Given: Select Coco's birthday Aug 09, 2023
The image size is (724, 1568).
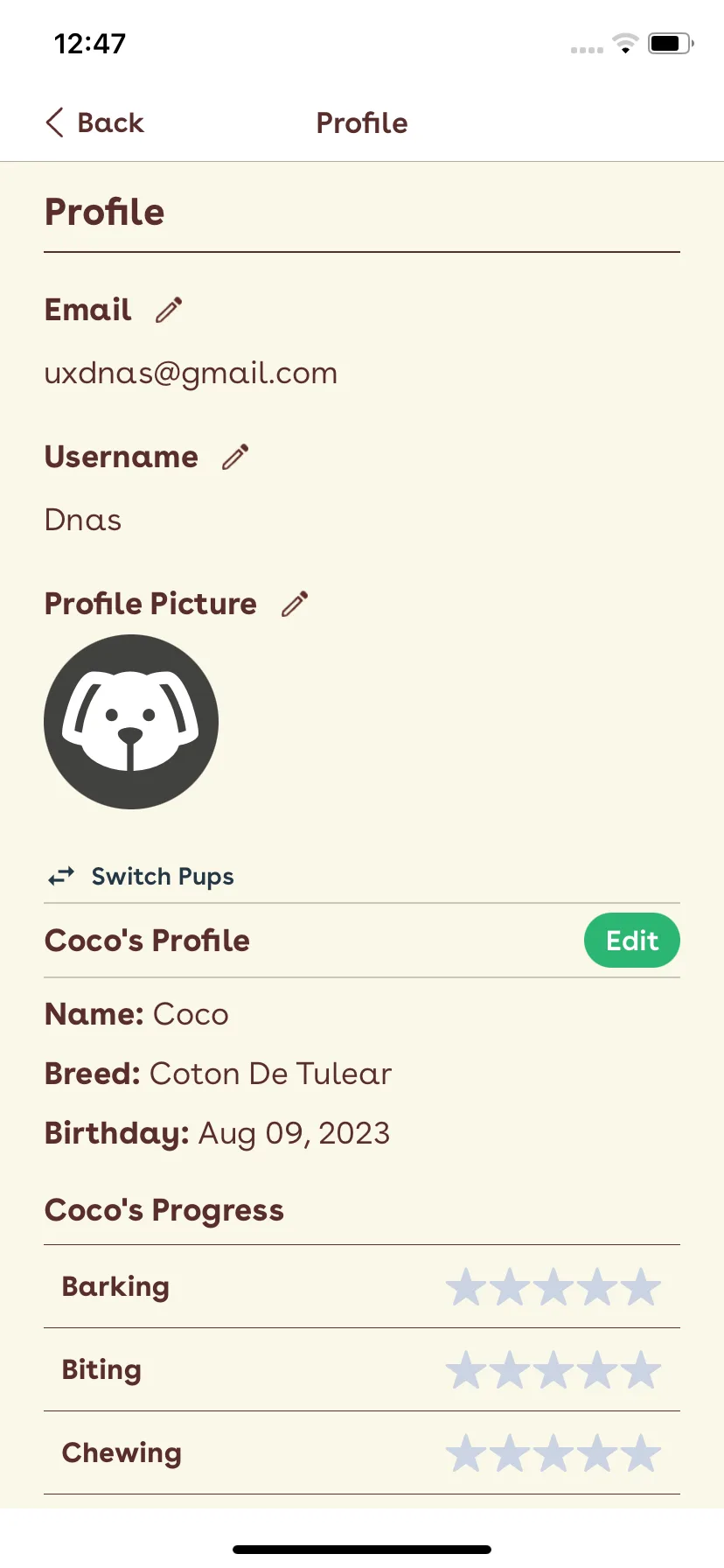Looking at the screenshot, I should 294,1133.
